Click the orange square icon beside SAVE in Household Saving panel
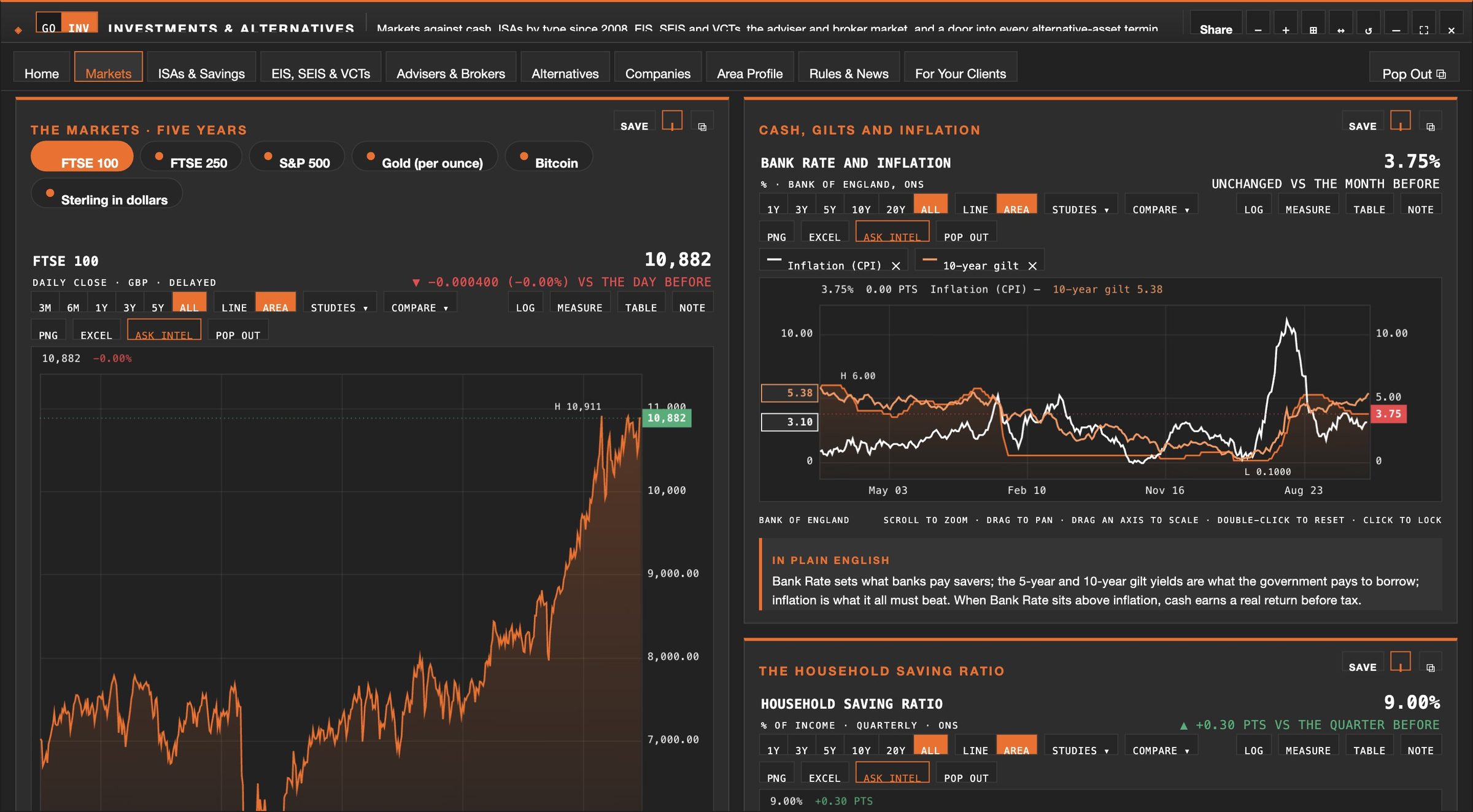1473x812 pixels. click(x=1400, y=662)
